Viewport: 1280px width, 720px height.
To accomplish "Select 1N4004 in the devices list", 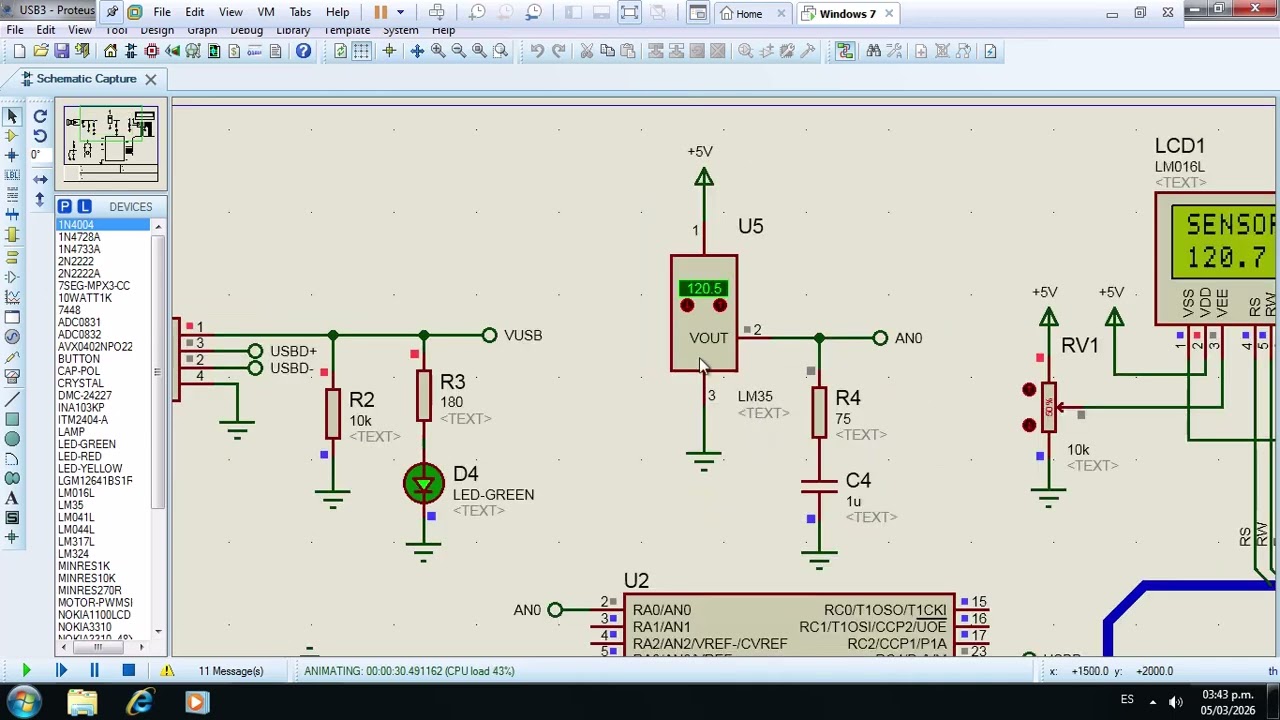I will tap(103, 225).
